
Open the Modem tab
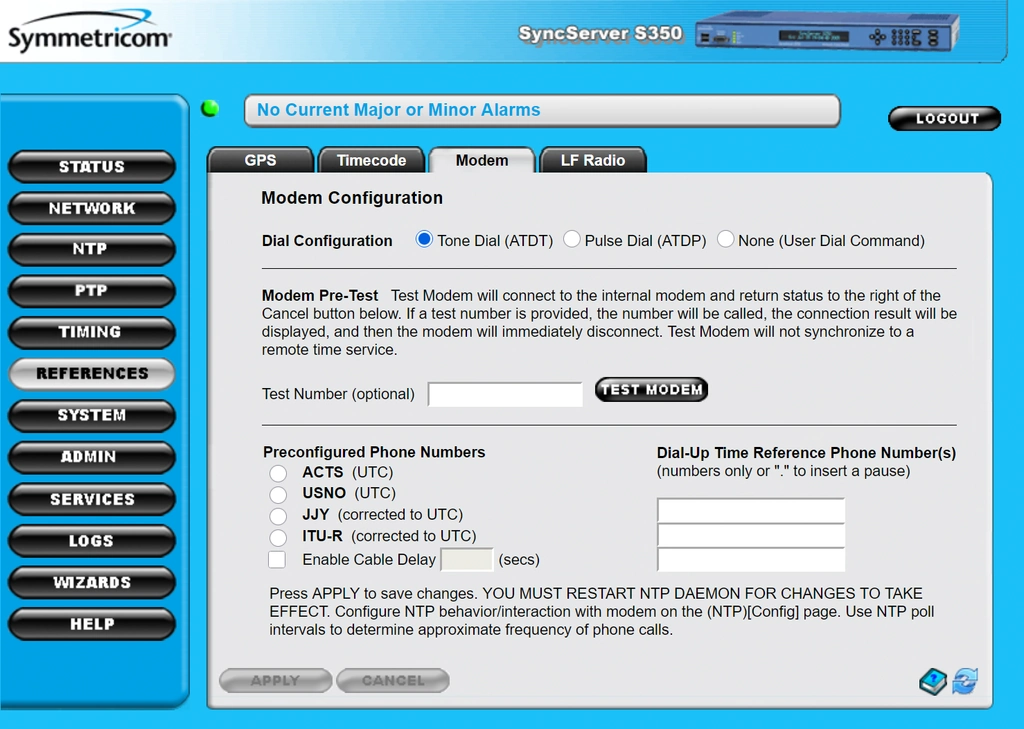482,160
